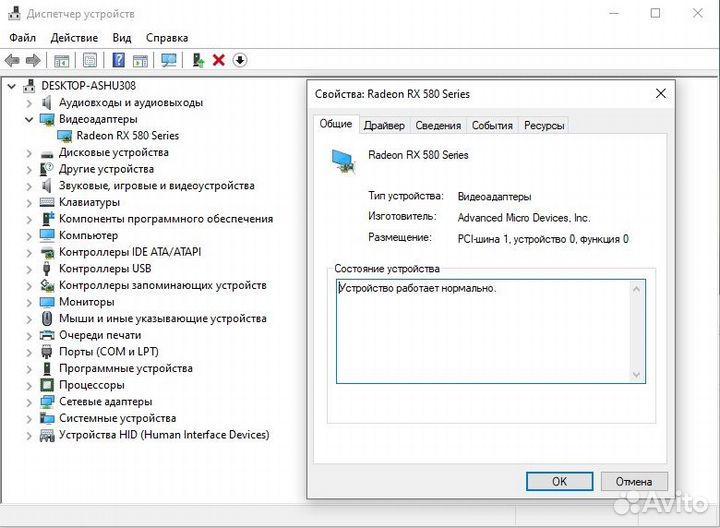720x528 pixels.
Task: Click the blue Help question-mark icon
Action: tap(118, 60)
